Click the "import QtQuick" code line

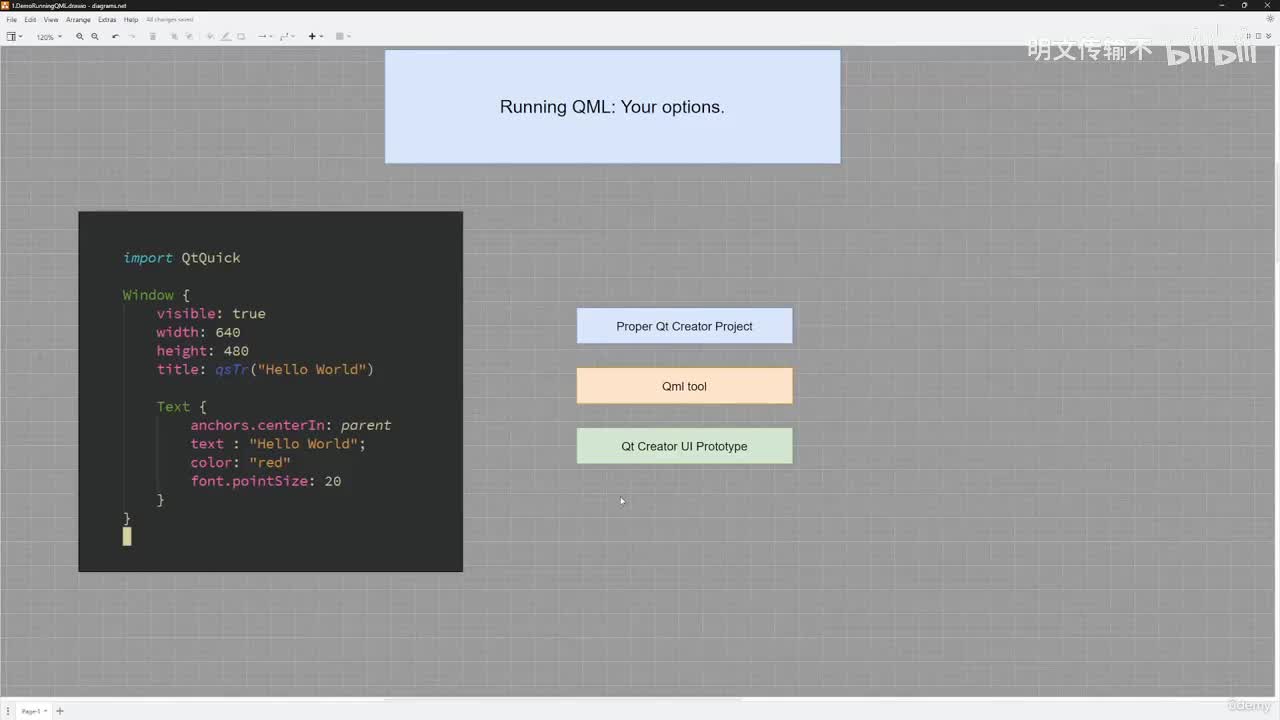[182, 258]
